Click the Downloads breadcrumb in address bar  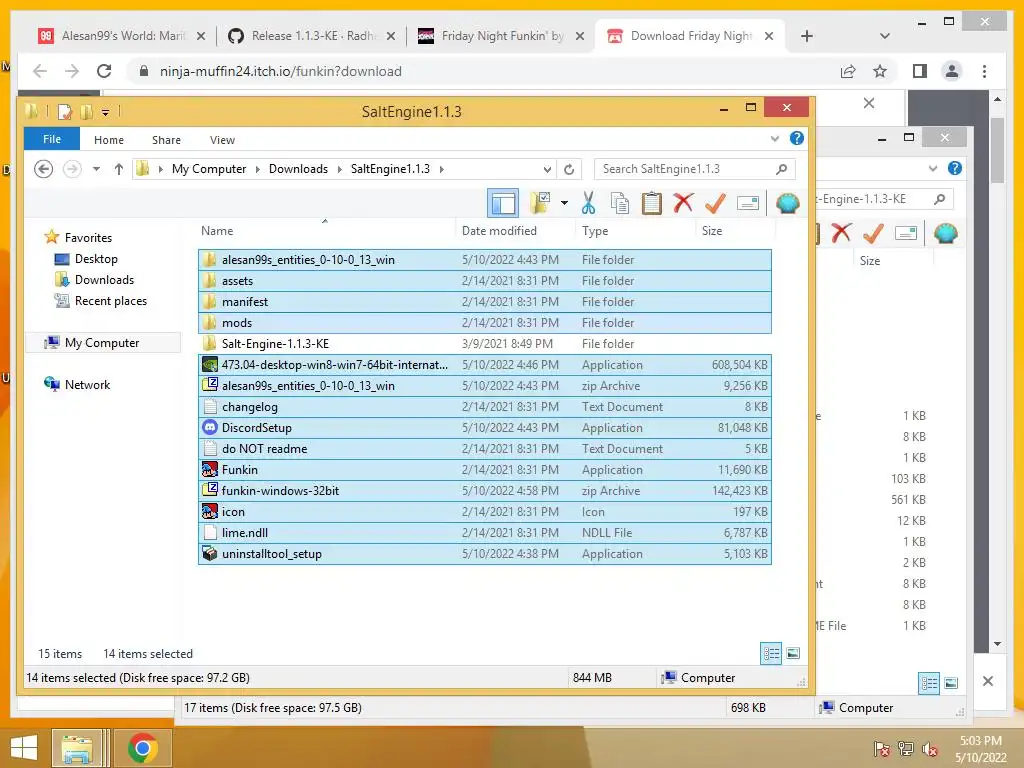(x=298, y=169)
